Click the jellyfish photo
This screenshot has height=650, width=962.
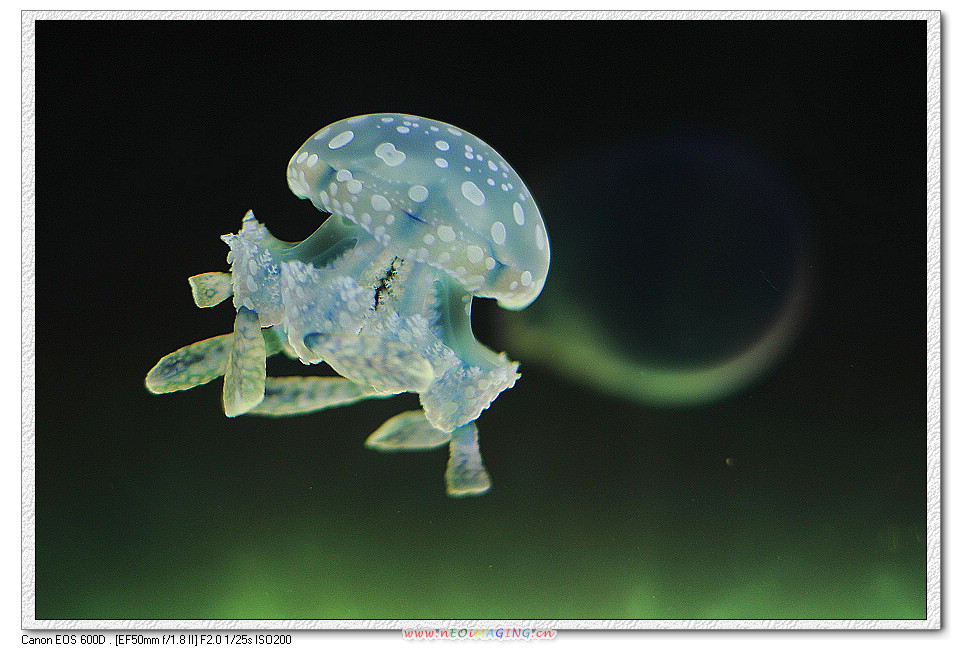tap(480, 319)
